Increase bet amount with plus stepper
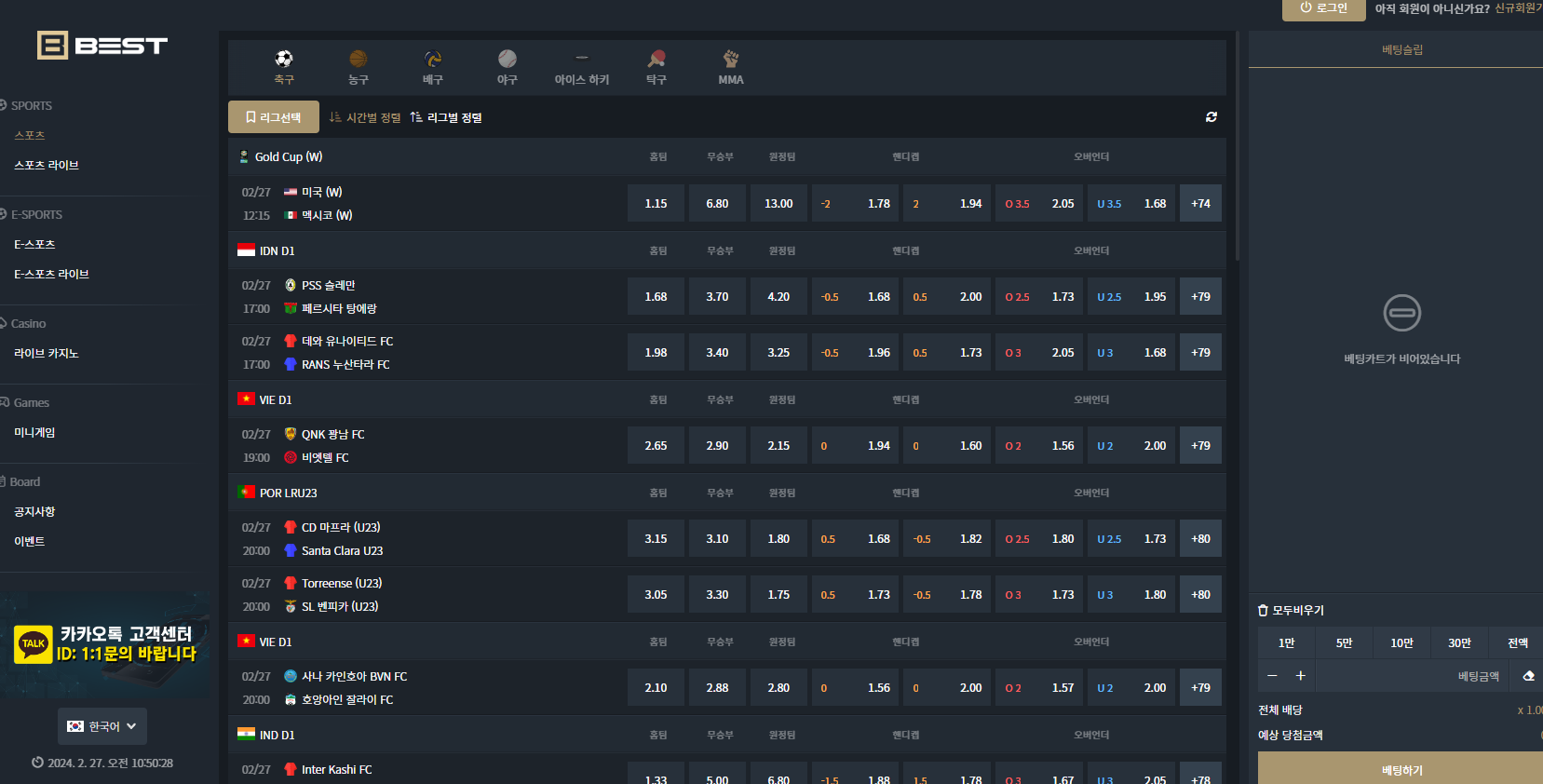Screen dimensions: 1543x784 1300,676
